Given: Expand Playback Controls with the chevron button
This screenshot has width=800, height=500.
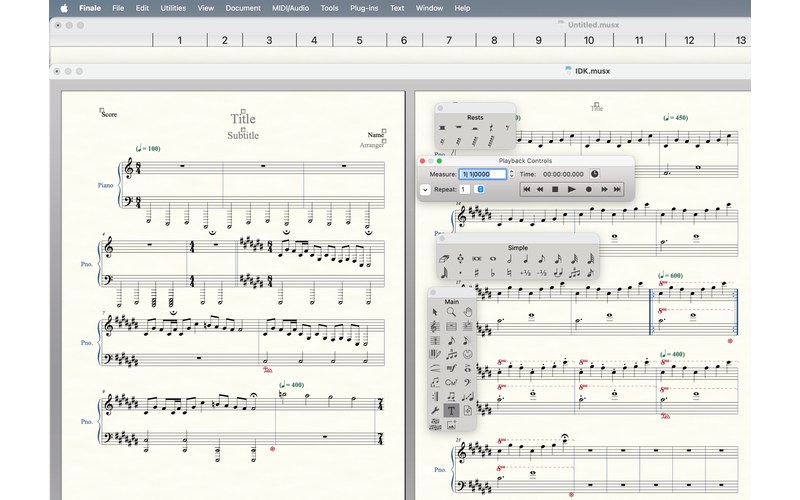Looking at the screenshot, I should pyautogui.click(x=424, y=189).
